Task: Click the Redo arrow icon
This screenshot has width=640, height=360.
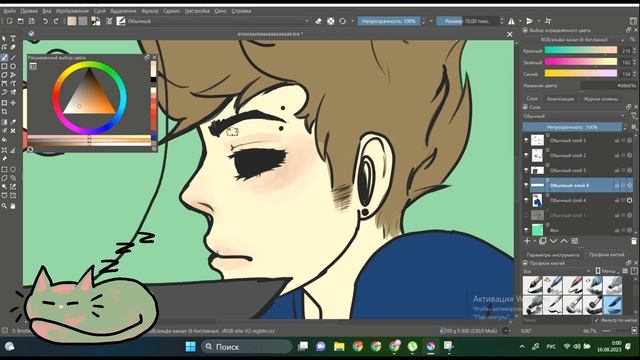Action: 56,21
